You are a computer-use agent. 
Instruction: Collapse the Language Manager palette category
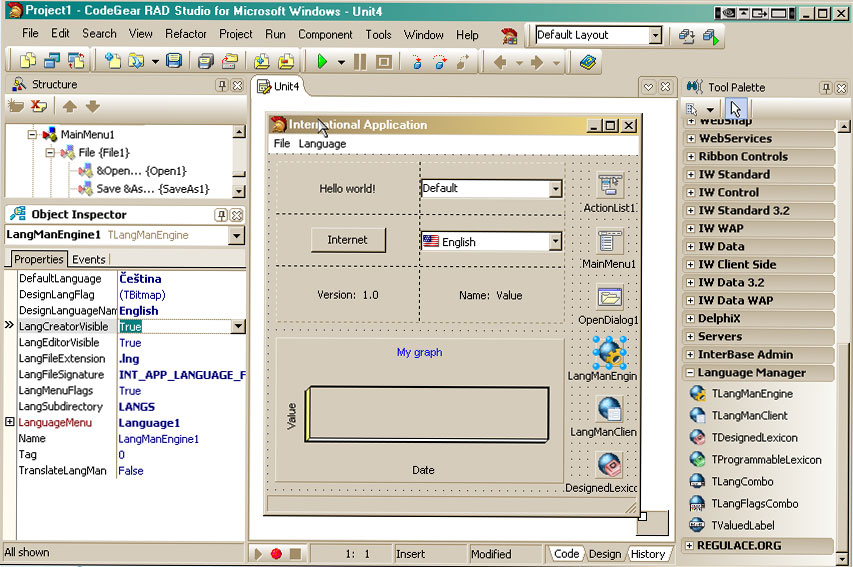coord(691,373)
